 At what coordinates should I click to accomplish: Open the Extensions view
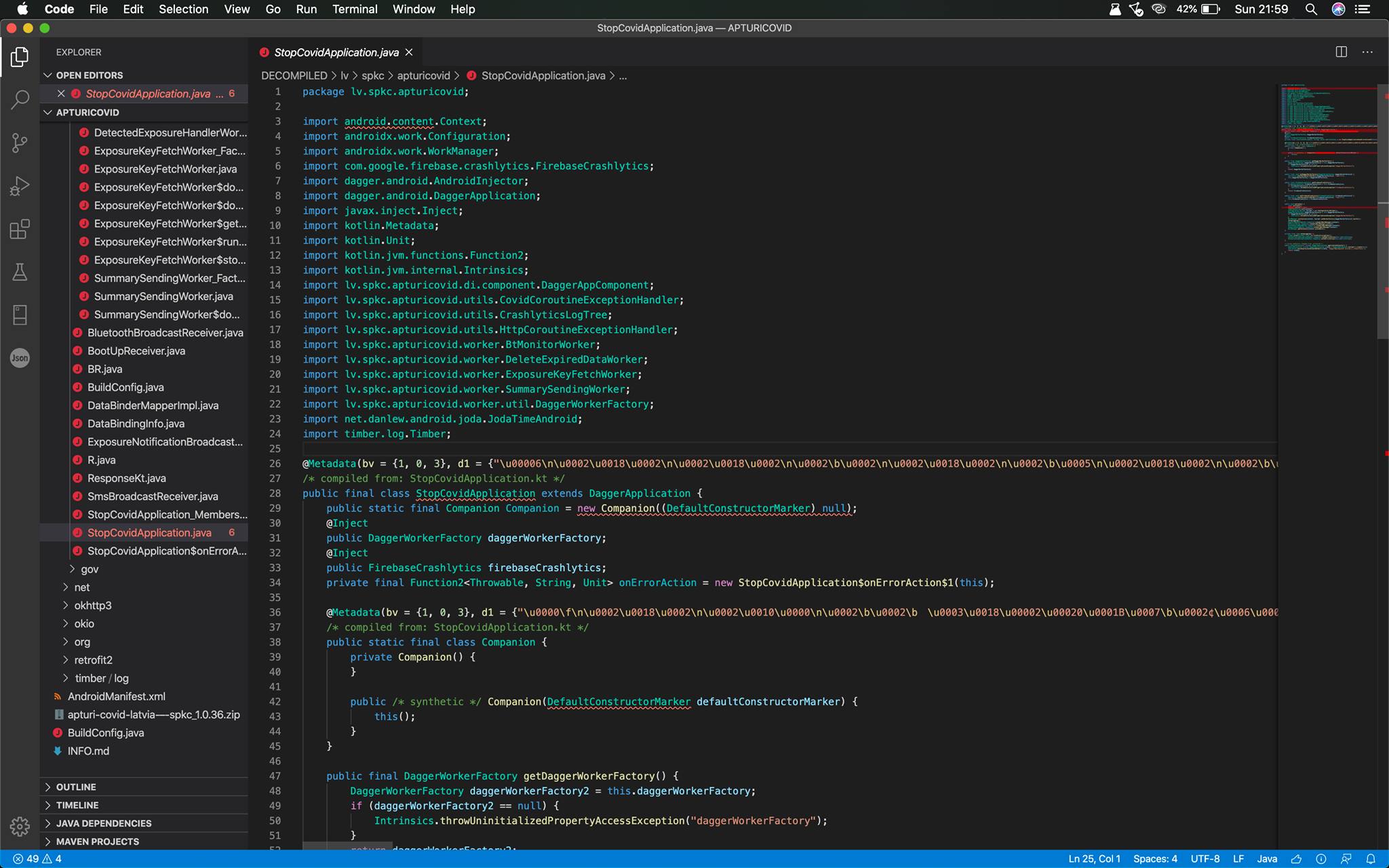(x=20, y=229)
